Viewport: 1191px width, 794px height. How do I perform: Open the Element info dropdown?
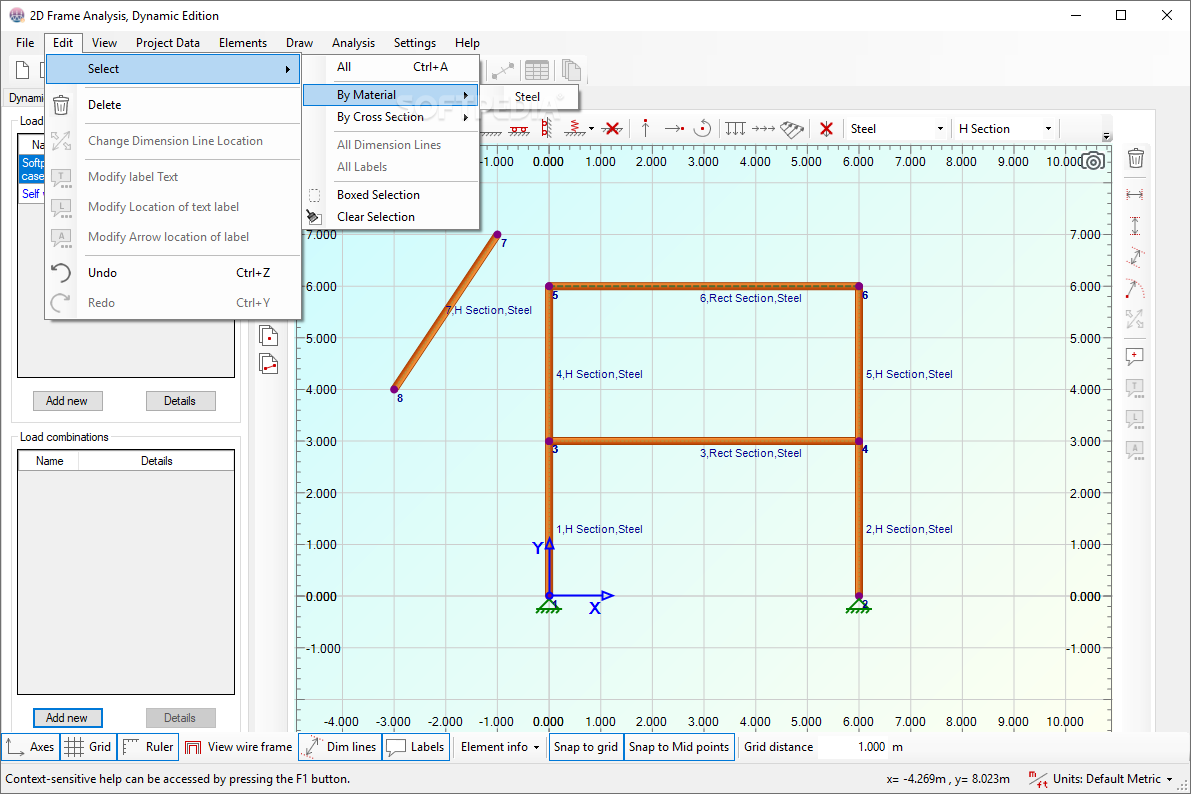click(500, 747)
